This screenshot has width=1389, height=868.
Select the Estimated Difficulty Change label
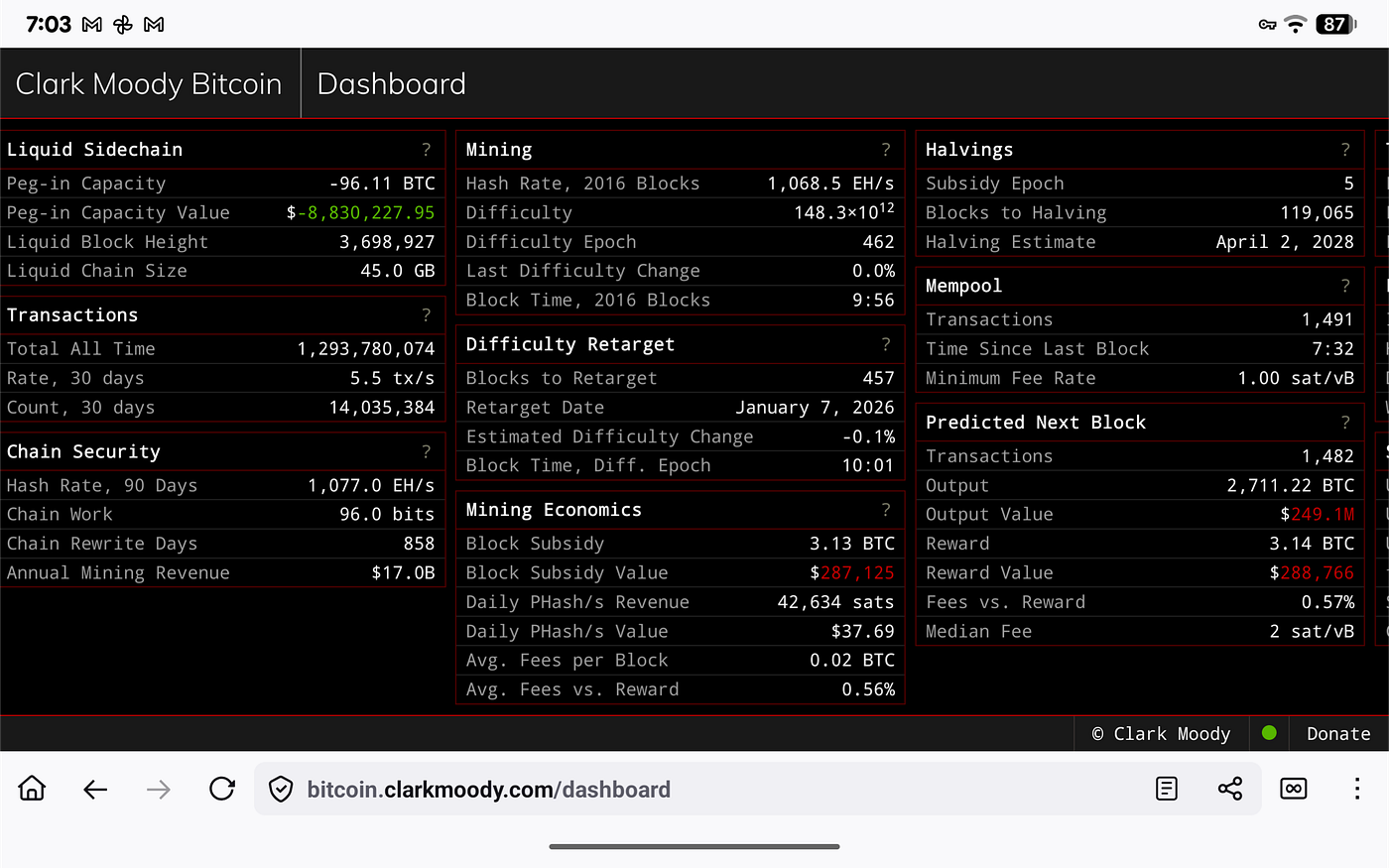[x=610, y=436]
